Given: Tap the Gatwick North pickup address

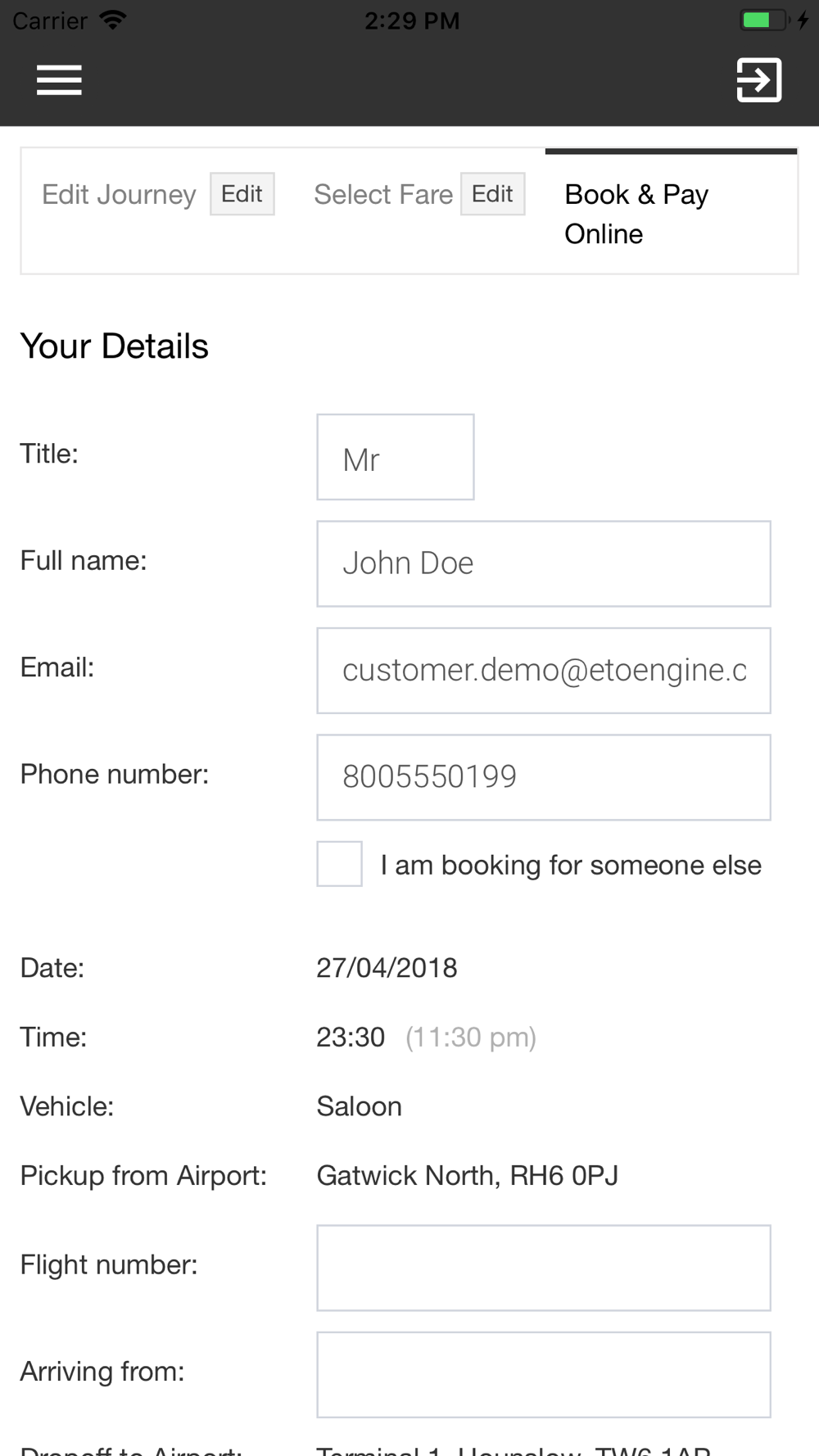Looking at the screenshot, I should tap(468, 1176).
